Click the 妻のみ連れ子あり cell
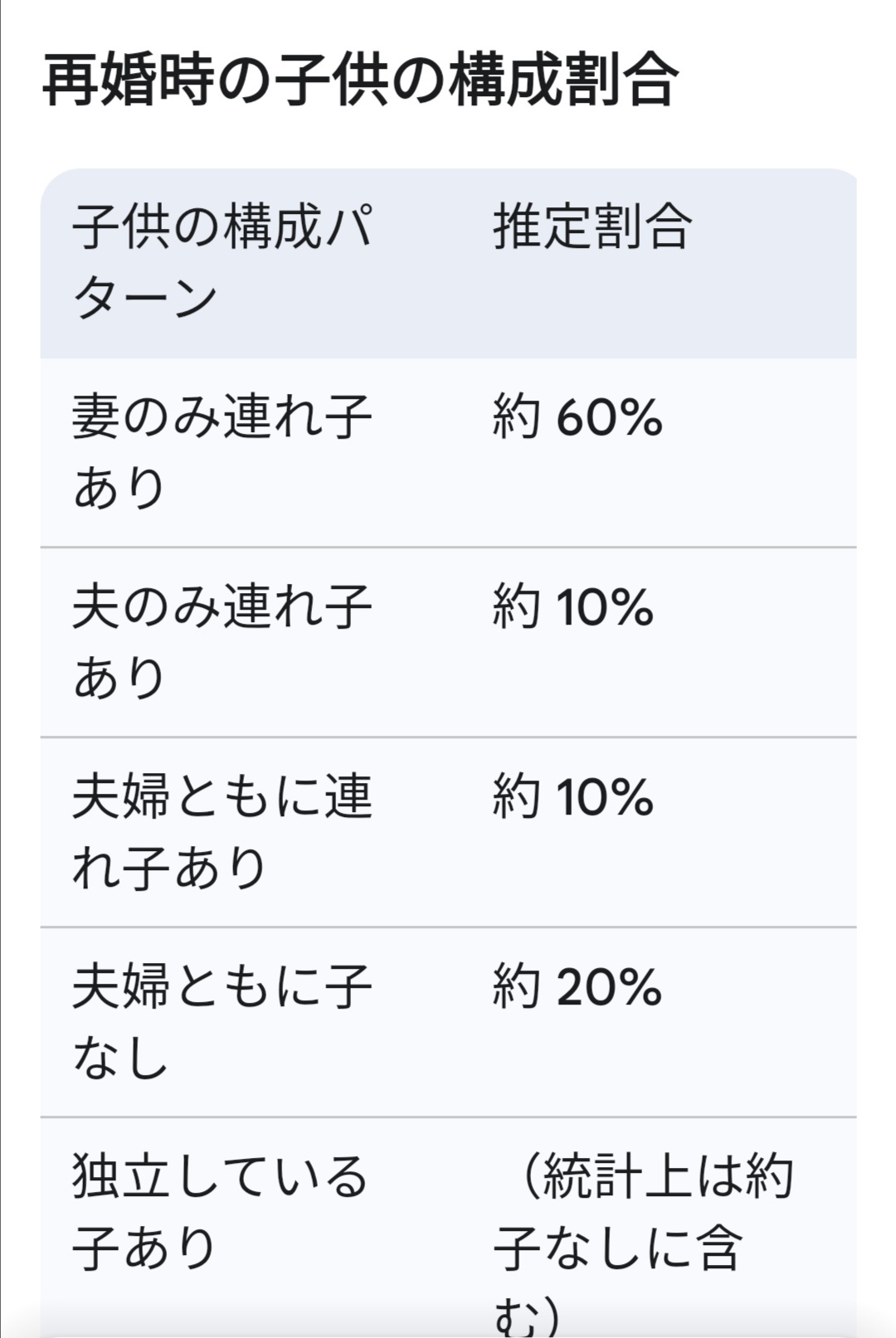Image resolution: width=896 pixels, height=1338 pixels. [x=222, y=452]
